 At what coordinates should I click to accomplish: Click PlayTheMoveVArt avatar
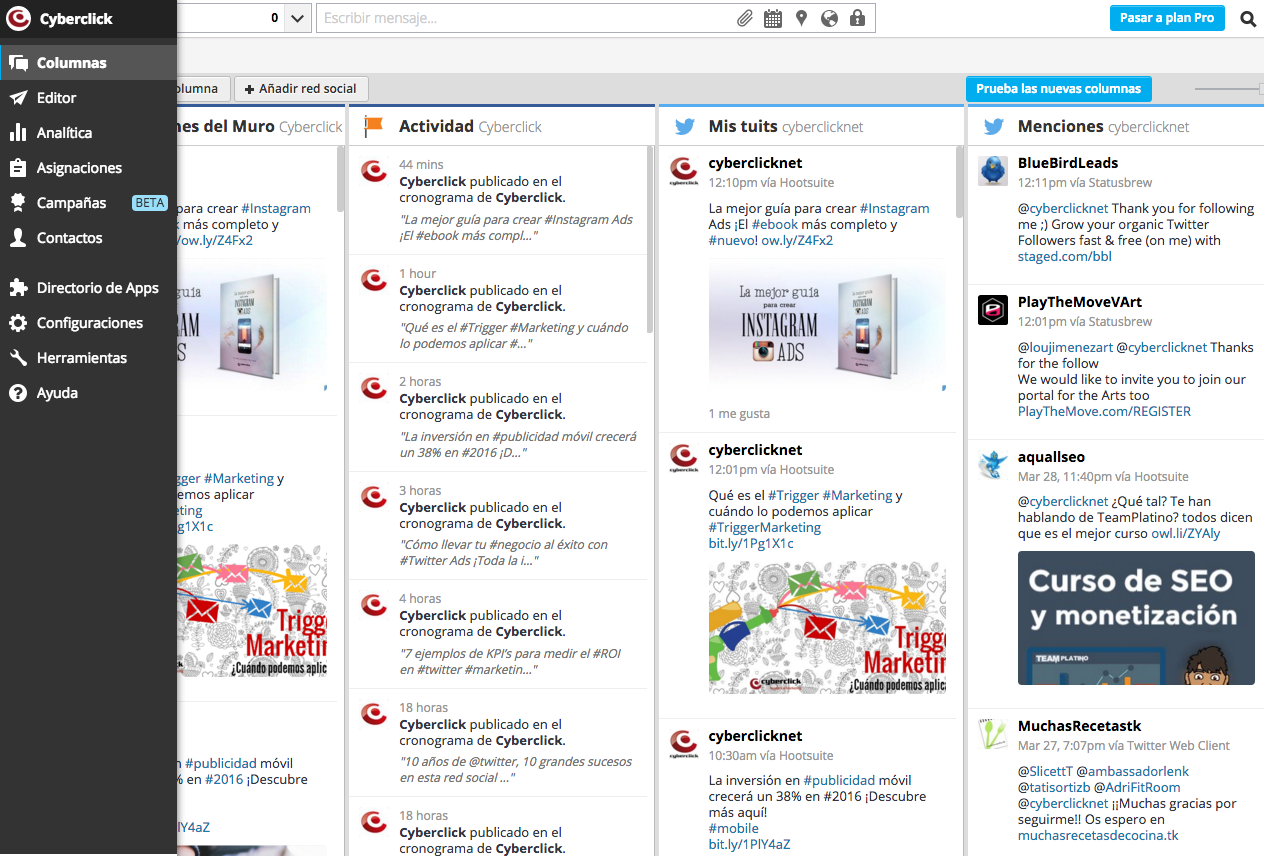tap(993, 310)
